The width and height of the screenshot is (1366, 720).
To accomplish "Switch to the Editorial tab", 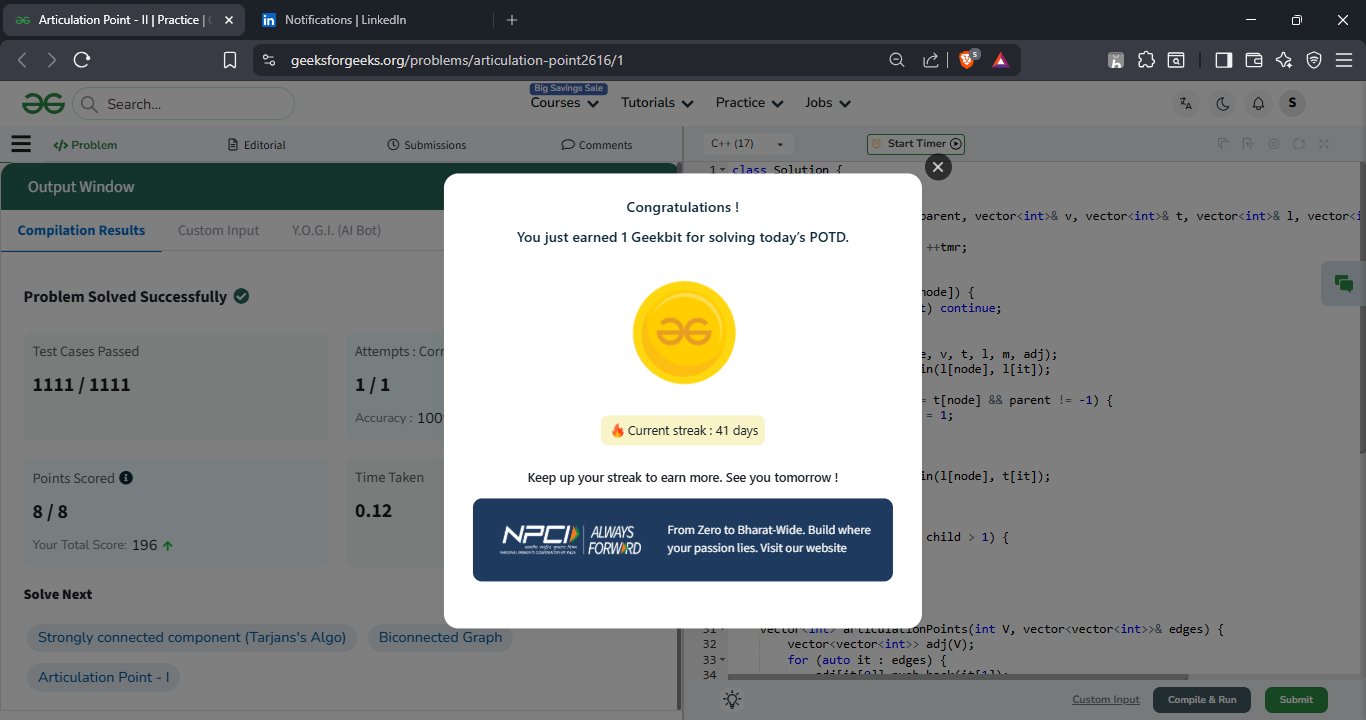I will coord(257,145).
